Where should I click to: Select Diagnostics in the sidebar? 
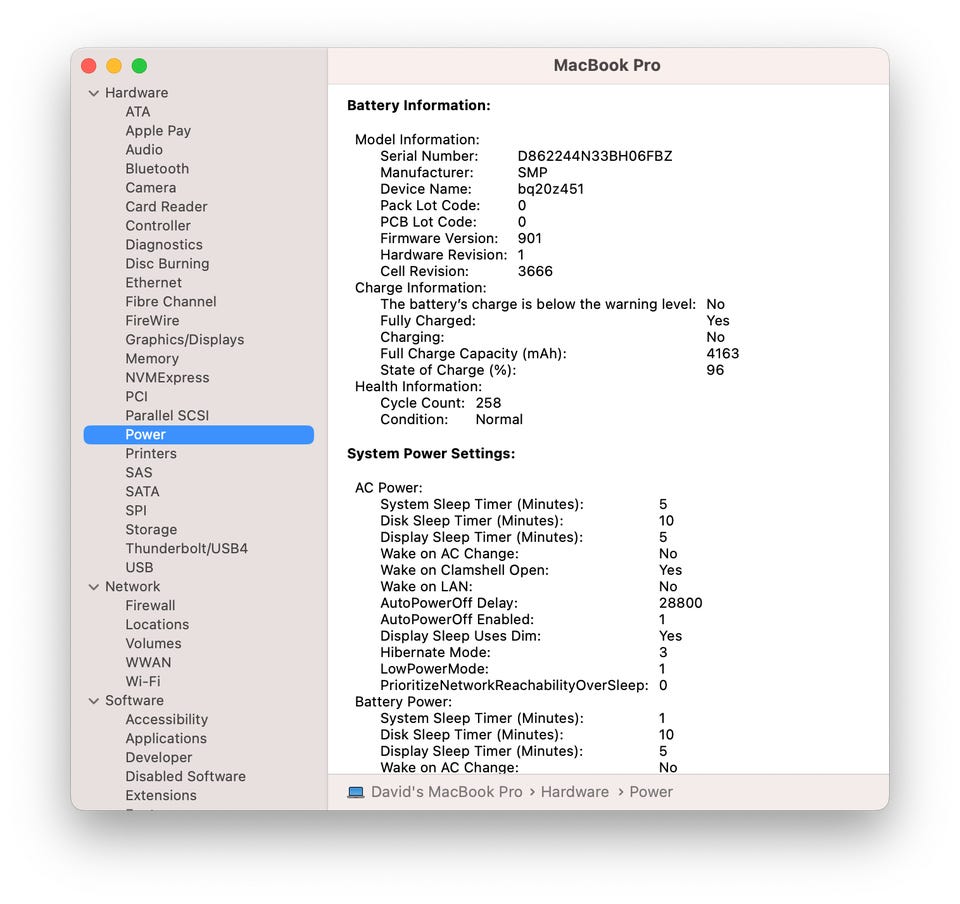click(x=164, y=245)
